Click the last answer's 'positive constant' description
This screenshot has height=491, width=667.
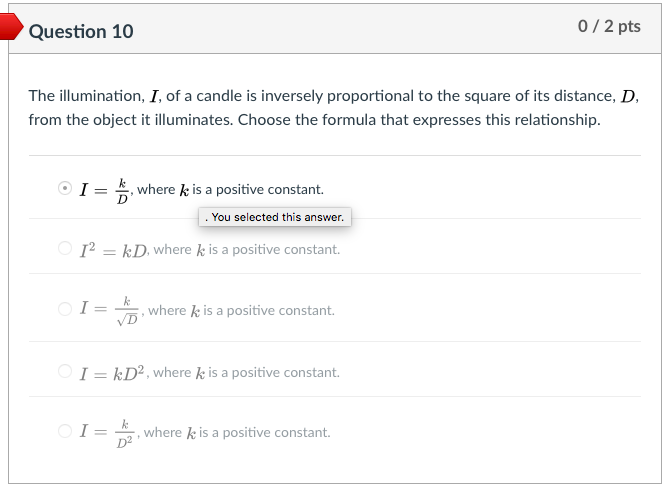pos(238,432)
